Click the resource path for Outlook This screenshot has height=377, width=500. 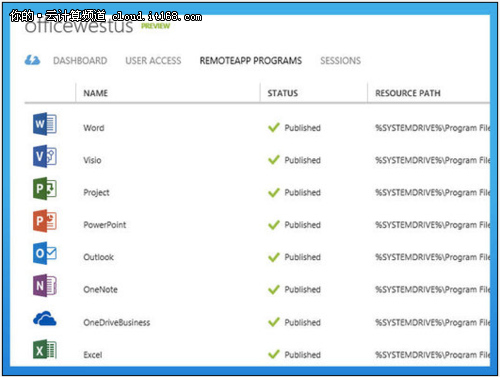[433, 257]
